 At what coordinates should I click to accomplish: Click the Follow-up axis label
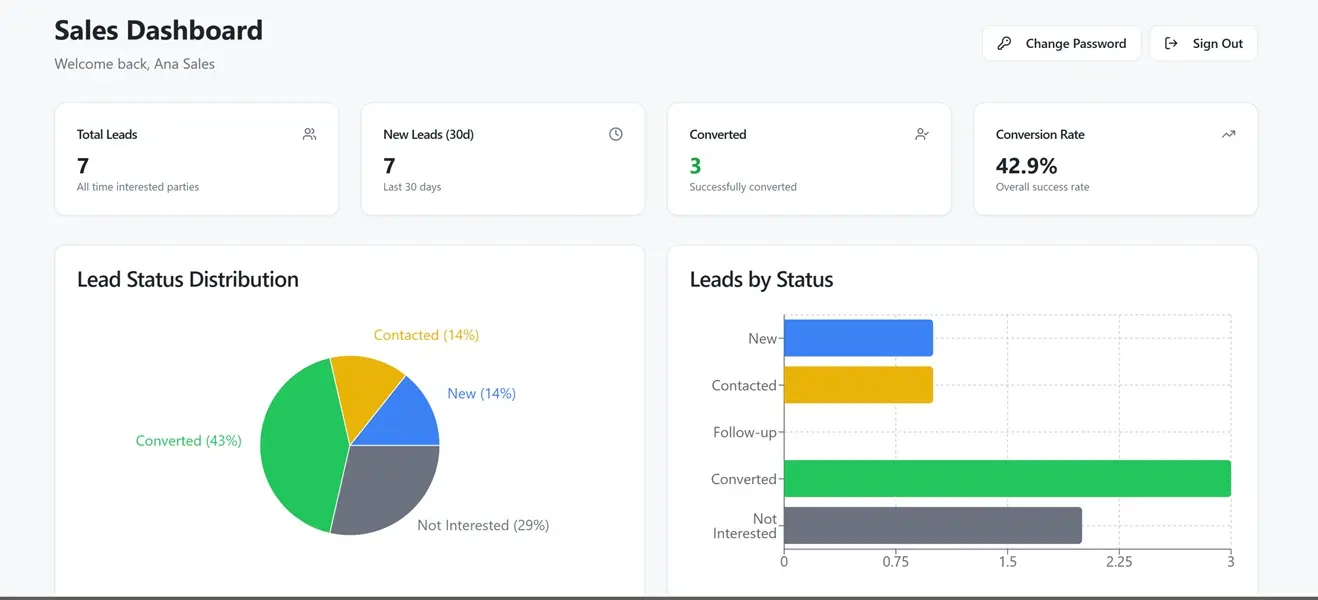tap(745, 432)
